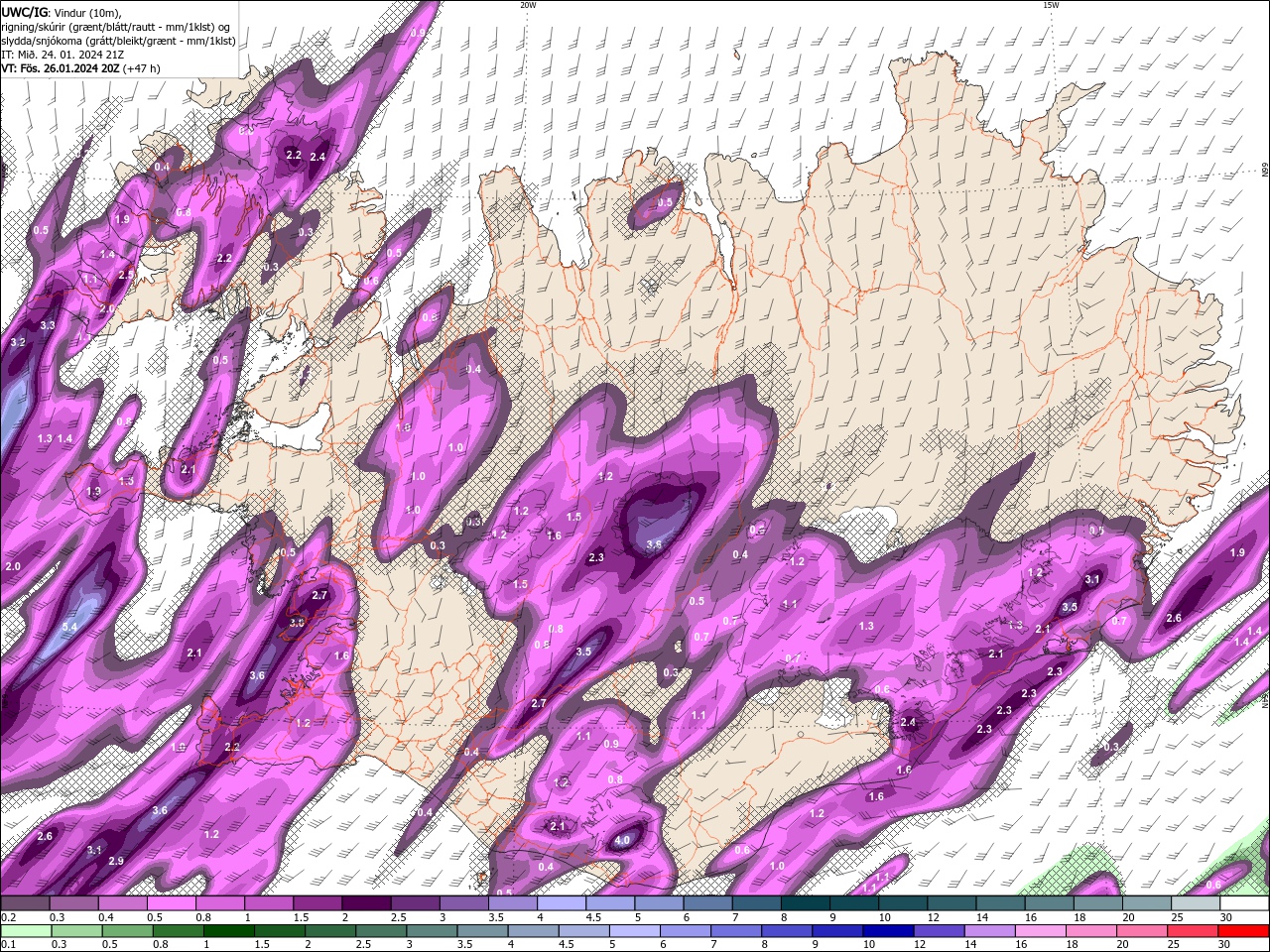Click the grey-green swatch between 3 and 3.5, rain legend

433,931
